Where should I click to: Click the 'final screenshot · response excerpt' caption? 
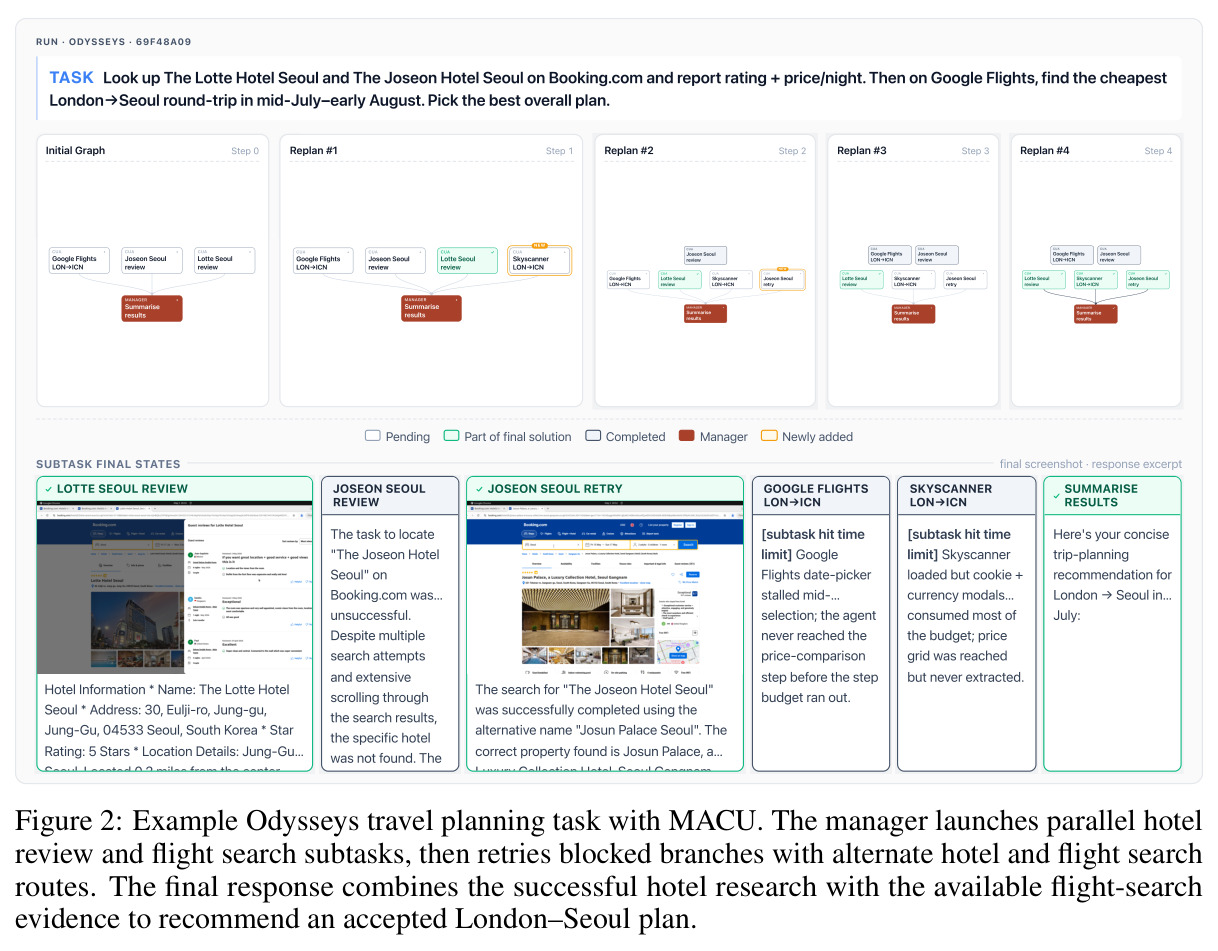pos(1091,464)
